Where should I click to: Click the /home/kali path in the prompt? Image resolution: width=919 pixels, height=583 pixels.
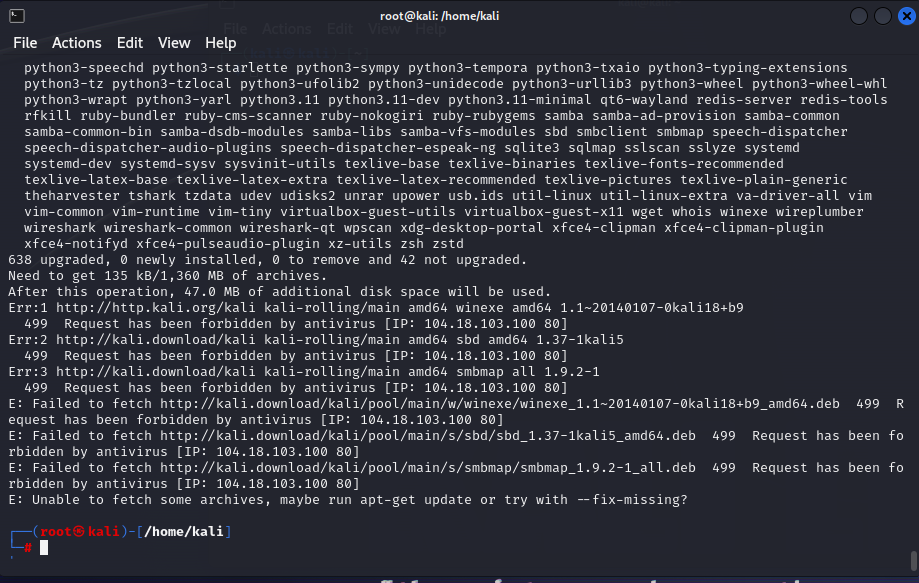coord(185,531)
